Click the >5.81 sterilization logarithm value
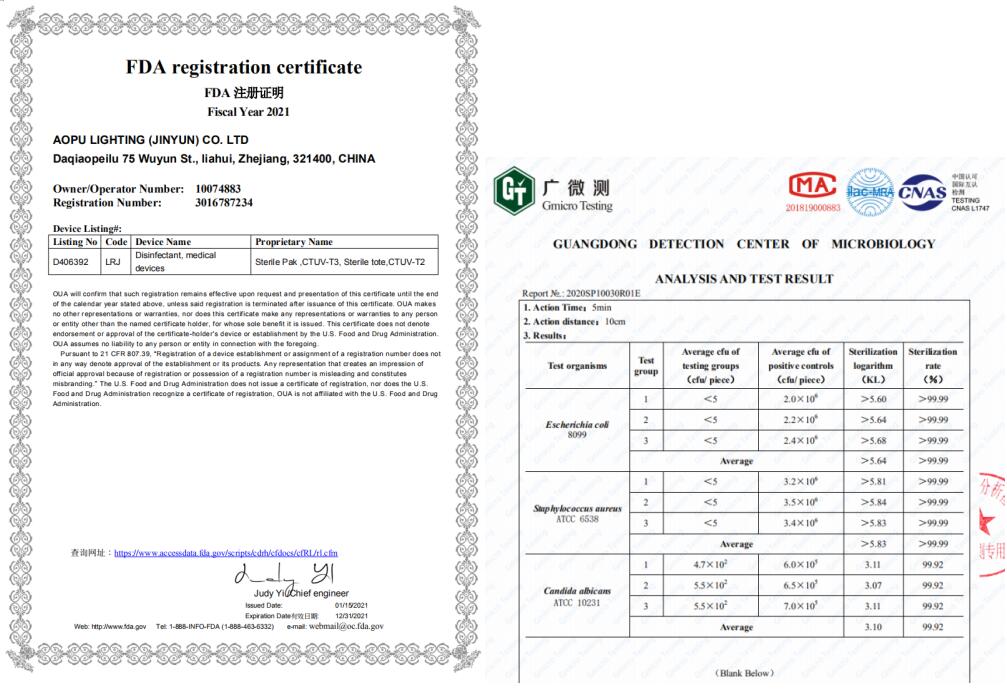 click(873, 482)
